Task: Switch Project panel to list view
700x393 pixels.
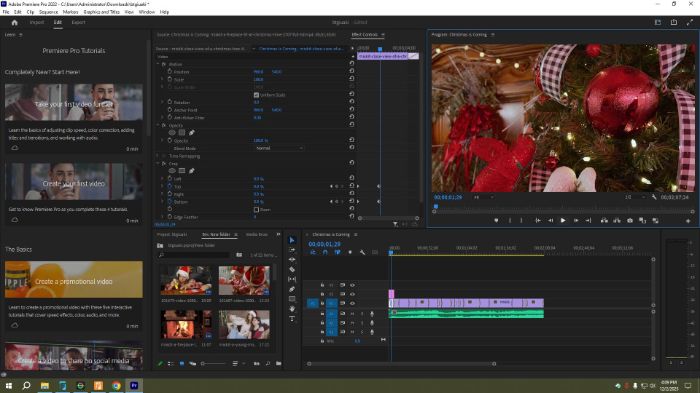Action: click(170, 364)
